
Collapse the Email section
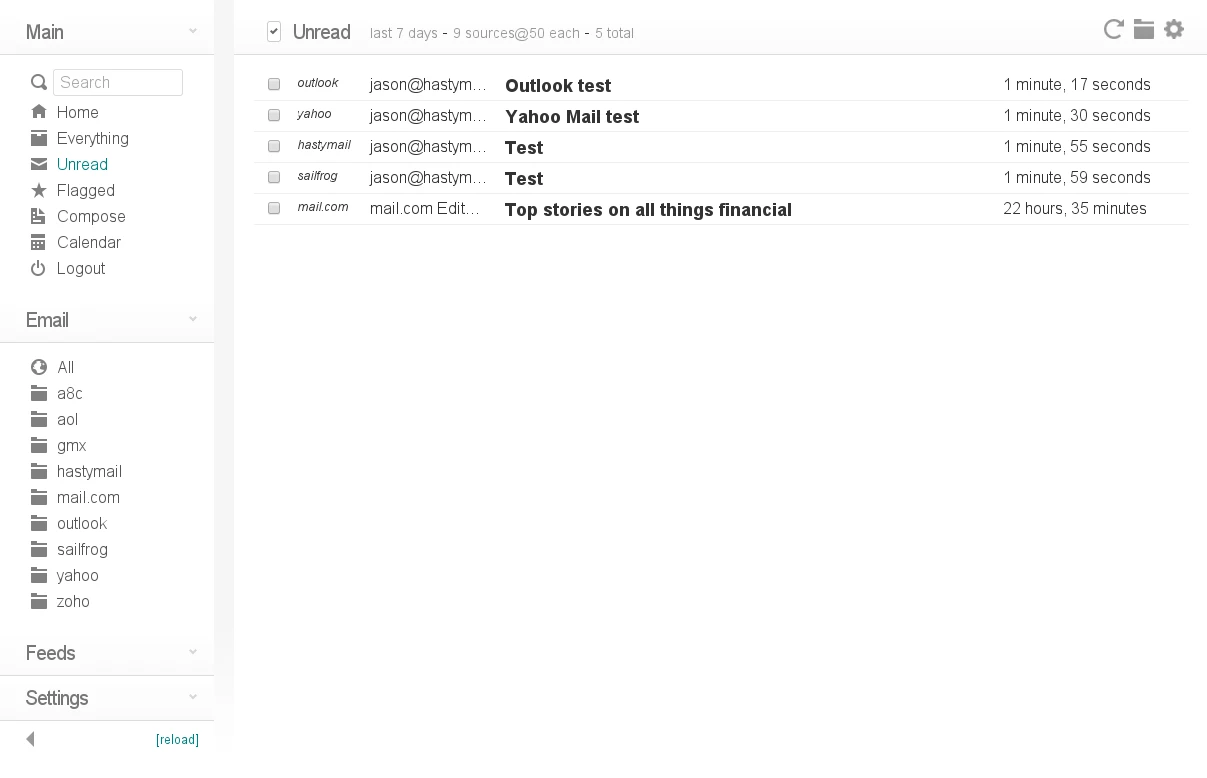pyautogui.click(x=192, y=319)
